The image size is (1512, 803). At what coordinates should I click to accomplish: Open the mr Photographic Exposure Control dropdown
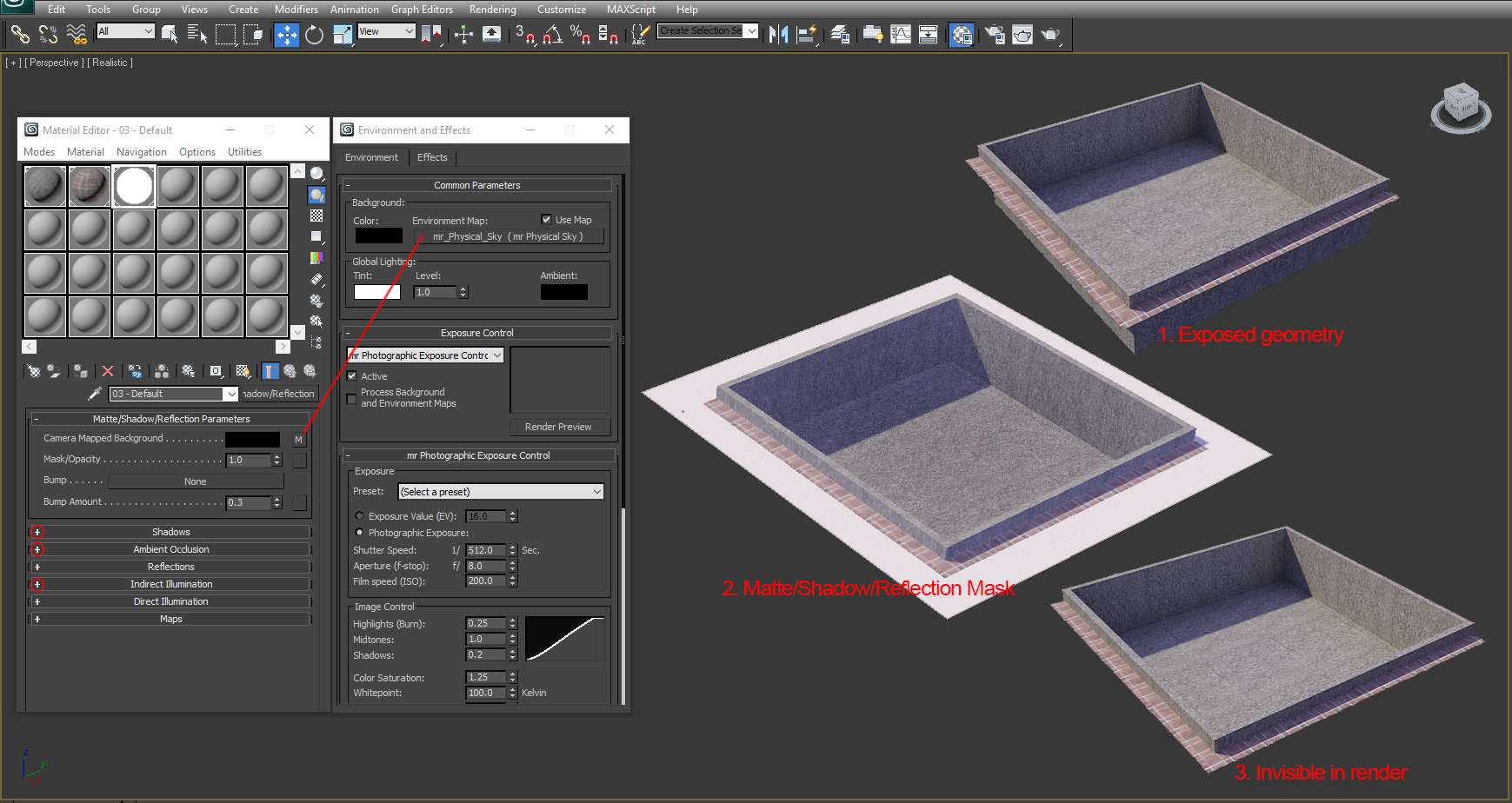425,355
